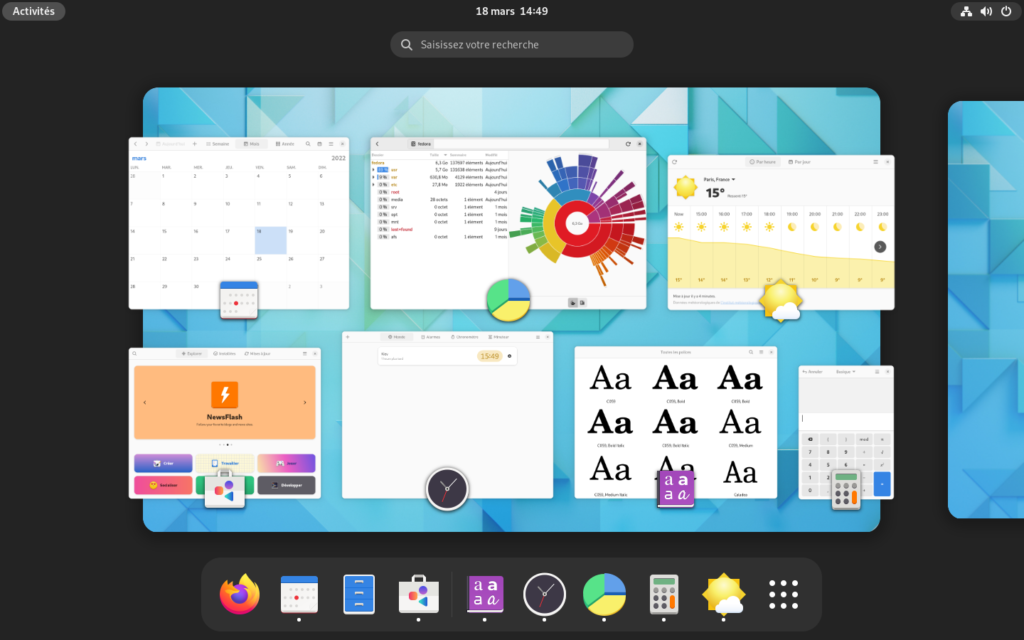Screen dimensions: 1024x640
Task: Select the disk usage window with ring chart
Action: pyautogui.click(x=508, y=222)
